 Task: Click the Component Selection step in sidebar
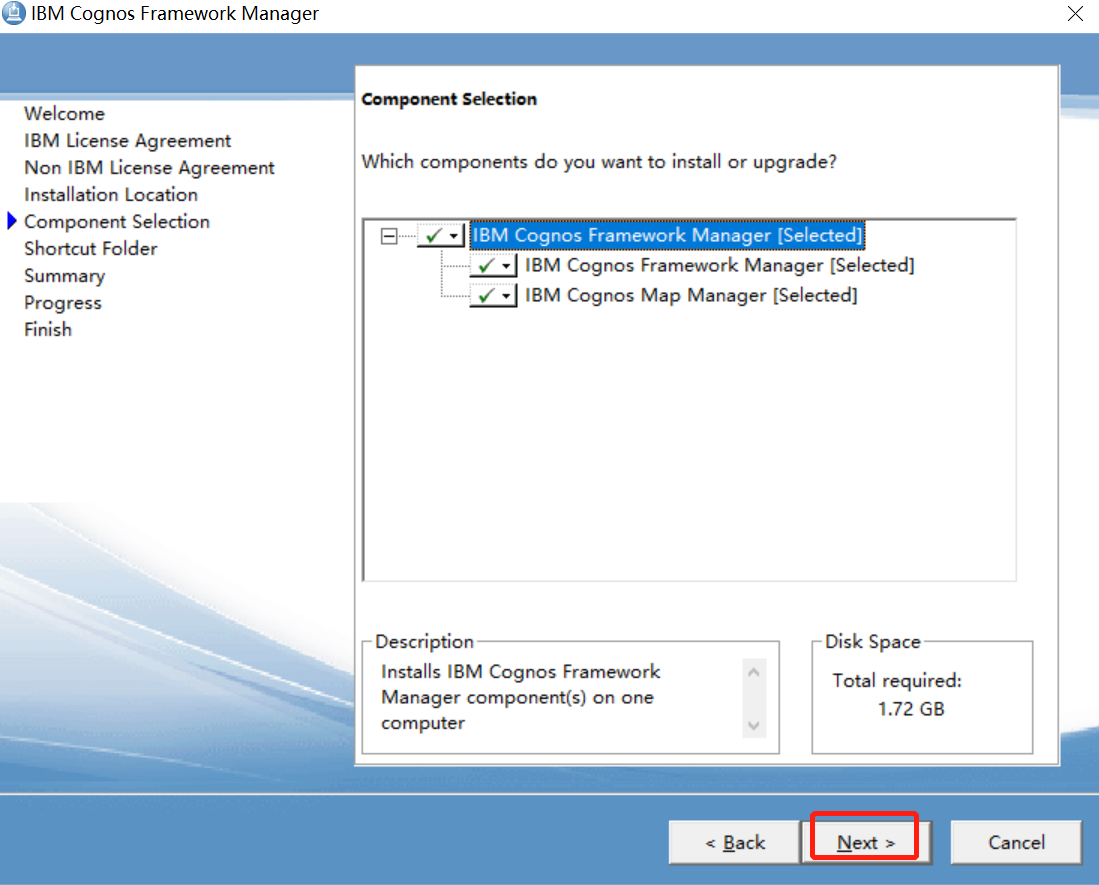(x=117, y=222)
